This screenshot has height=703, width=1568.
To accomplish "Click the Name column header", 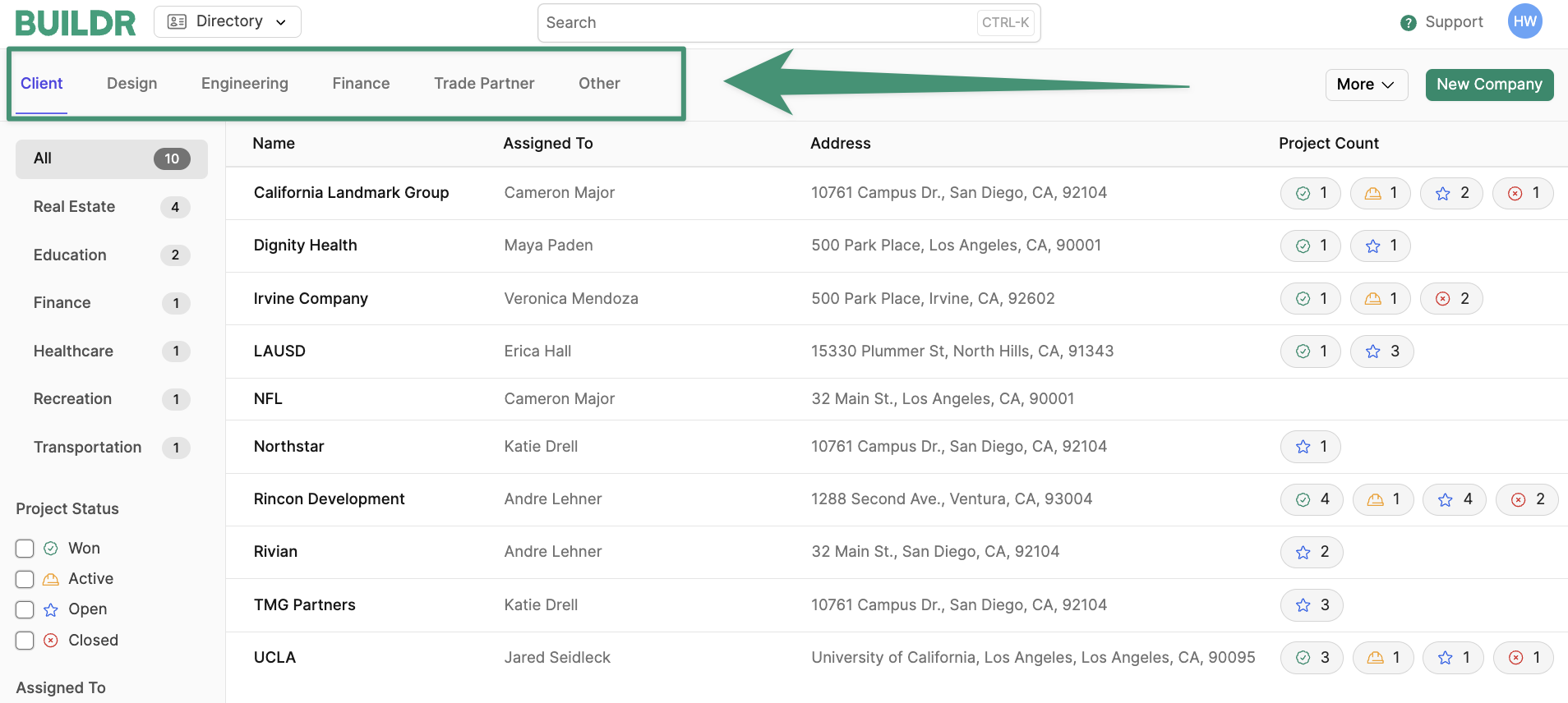I will click(274, 144).
